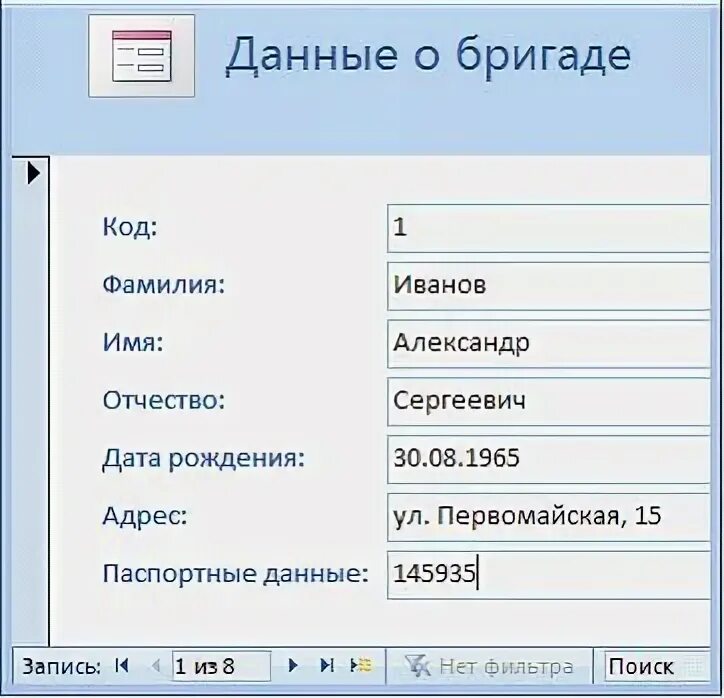This screenshot has width=724, height=698.
Task: Click the Имя: label
Action: 133,343
